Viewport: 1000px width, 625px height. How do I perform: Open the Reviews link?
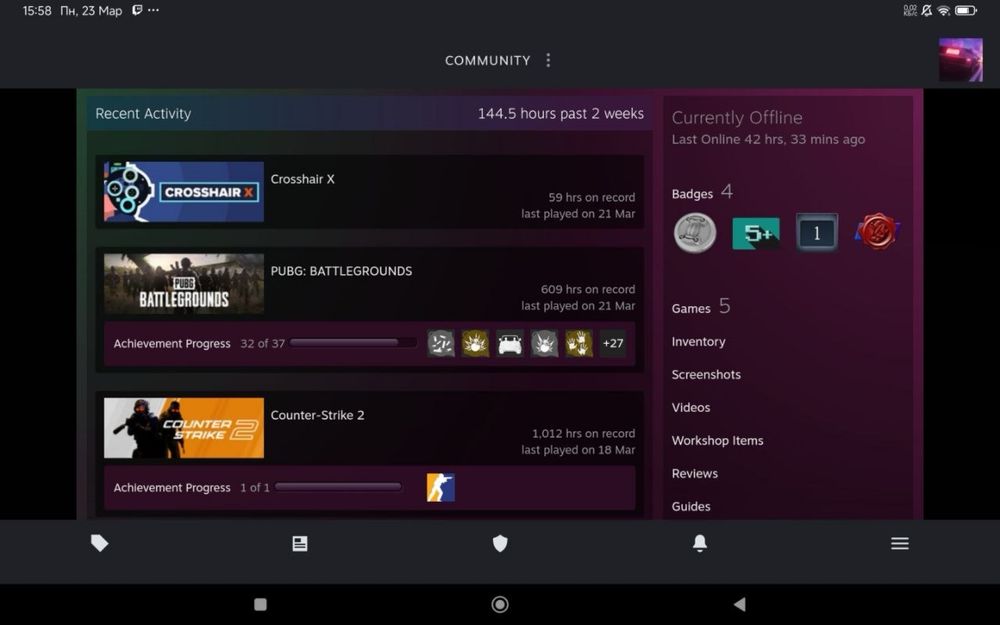pyautogui.click(x=695, y=473)
